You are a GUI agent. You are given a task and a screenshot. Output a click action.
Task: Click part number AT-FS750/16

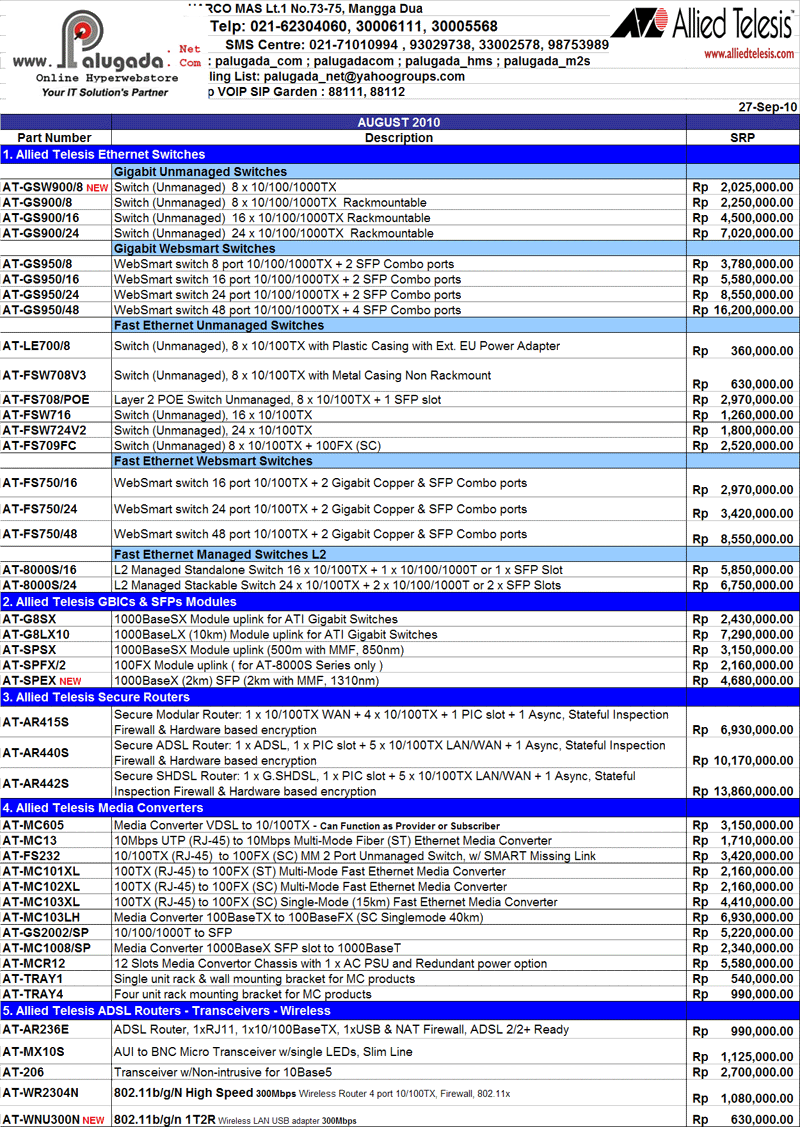pyautogui.click(x=40, y=483)
